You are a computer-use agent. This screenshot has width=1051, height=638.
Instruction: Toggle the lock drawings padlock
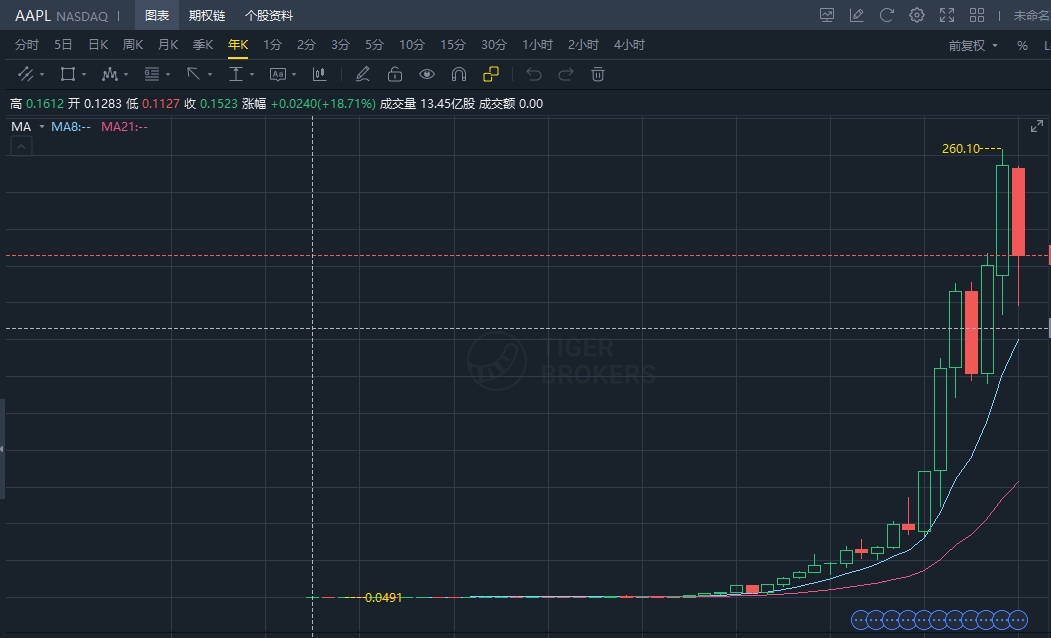click(395, 74)
